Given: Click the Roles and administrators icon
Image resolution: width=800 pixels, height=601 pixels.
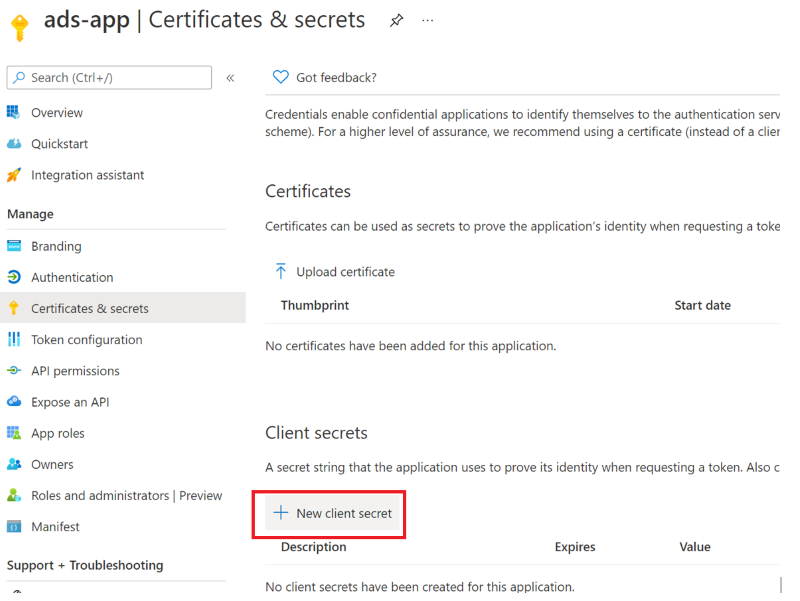Looking at the screenshot, I should point(14,495).
